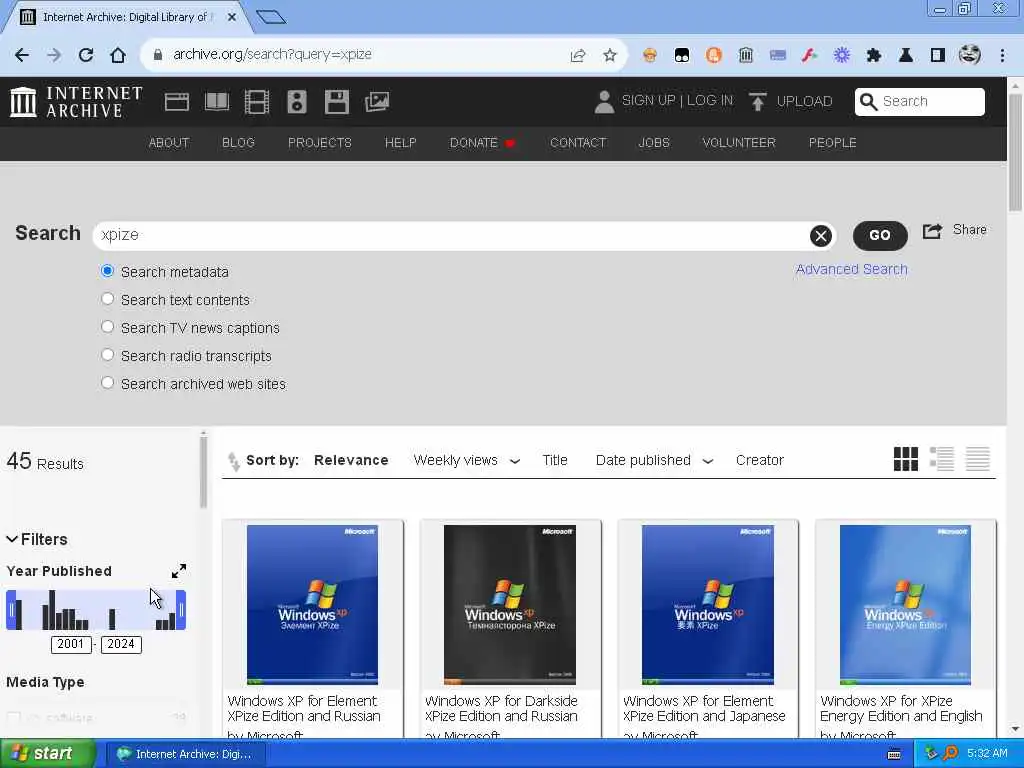Click the address bar URL
Screen dimensions: 1024x768
(272, 54)
